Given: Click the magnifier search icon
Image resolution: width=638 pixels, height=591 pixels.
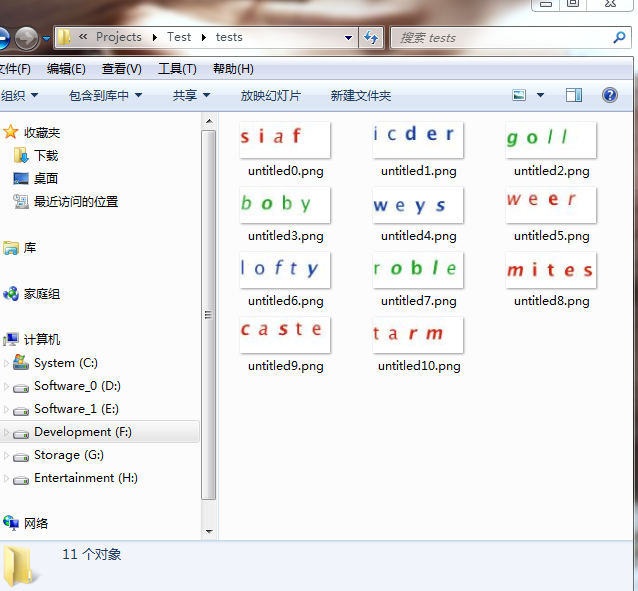Looking at the screenshot, I should pos(619,37).
